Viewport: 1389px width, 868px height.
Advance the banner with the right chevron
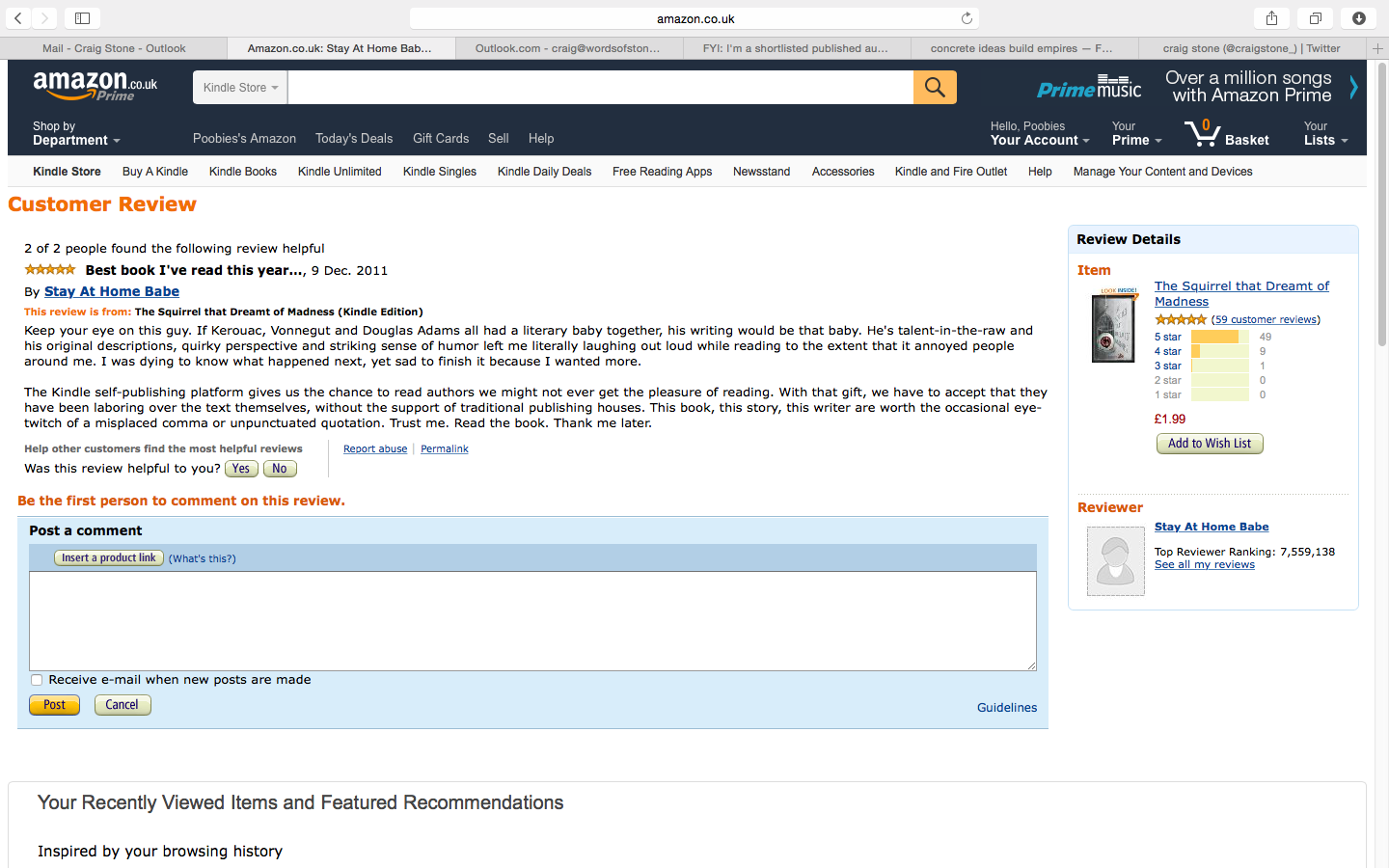pyautogui.click(x=1353, y=87)
